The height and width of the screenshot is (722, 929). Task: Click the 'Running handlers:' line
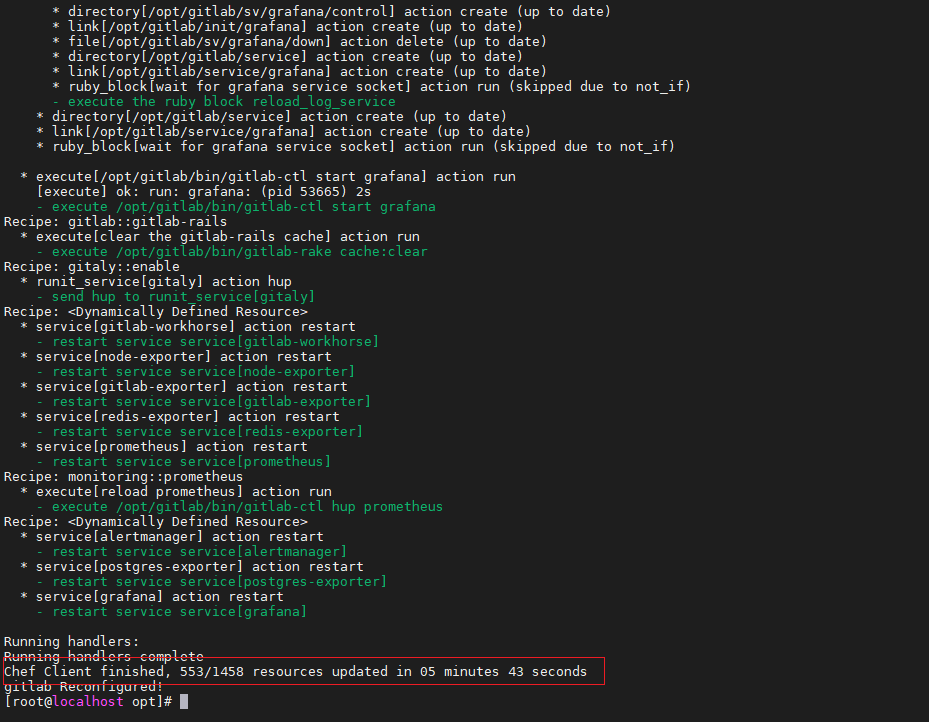click(x=71, y=641)
